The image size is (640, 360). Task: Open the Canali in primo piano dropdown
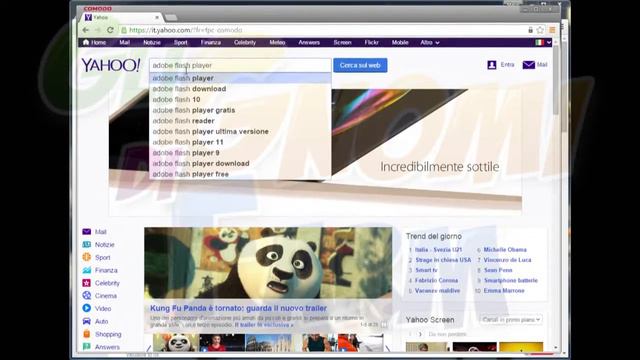tap(511, 320)
